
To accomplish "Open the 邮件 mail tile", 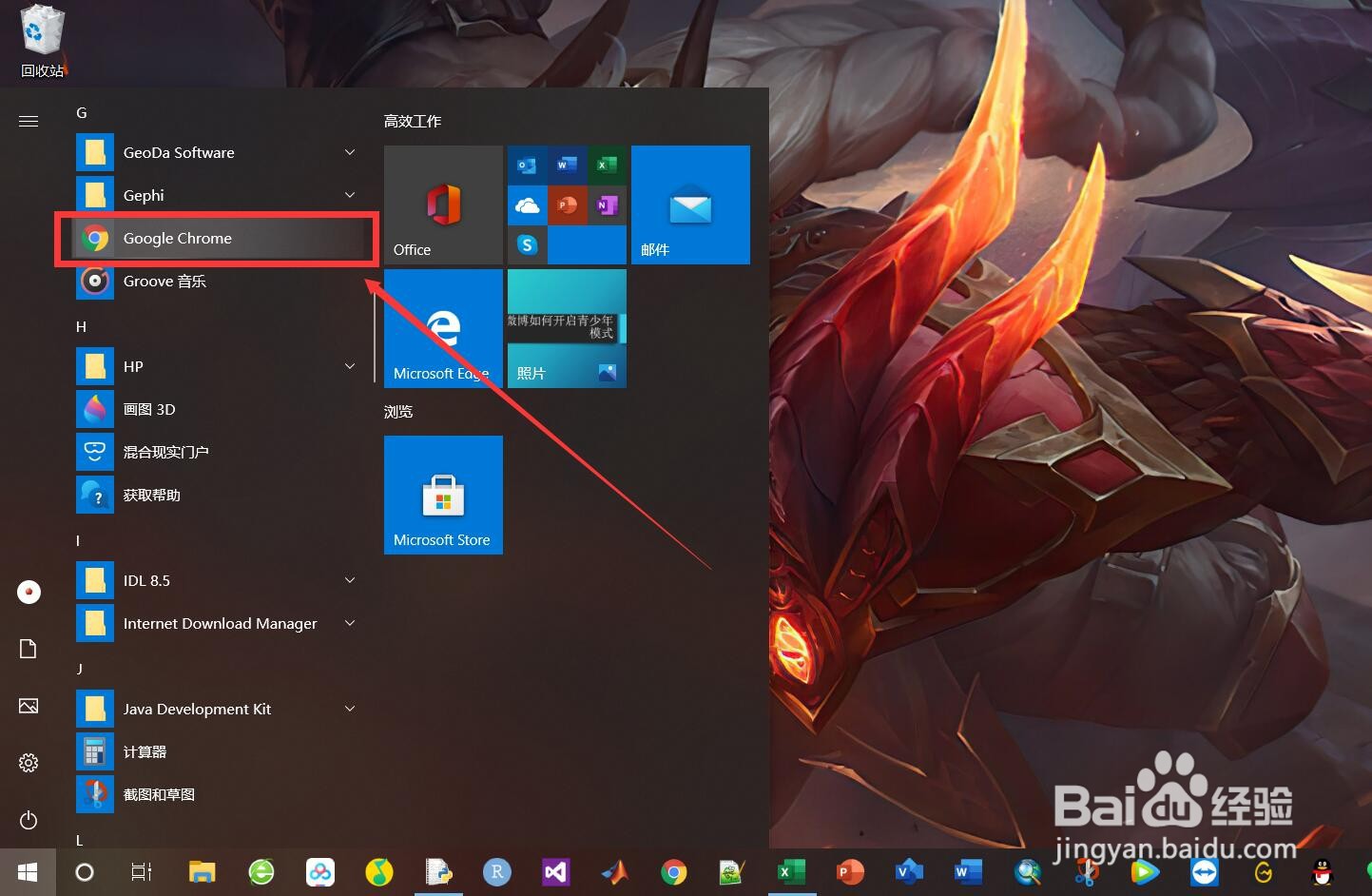I will pos(690,205).
